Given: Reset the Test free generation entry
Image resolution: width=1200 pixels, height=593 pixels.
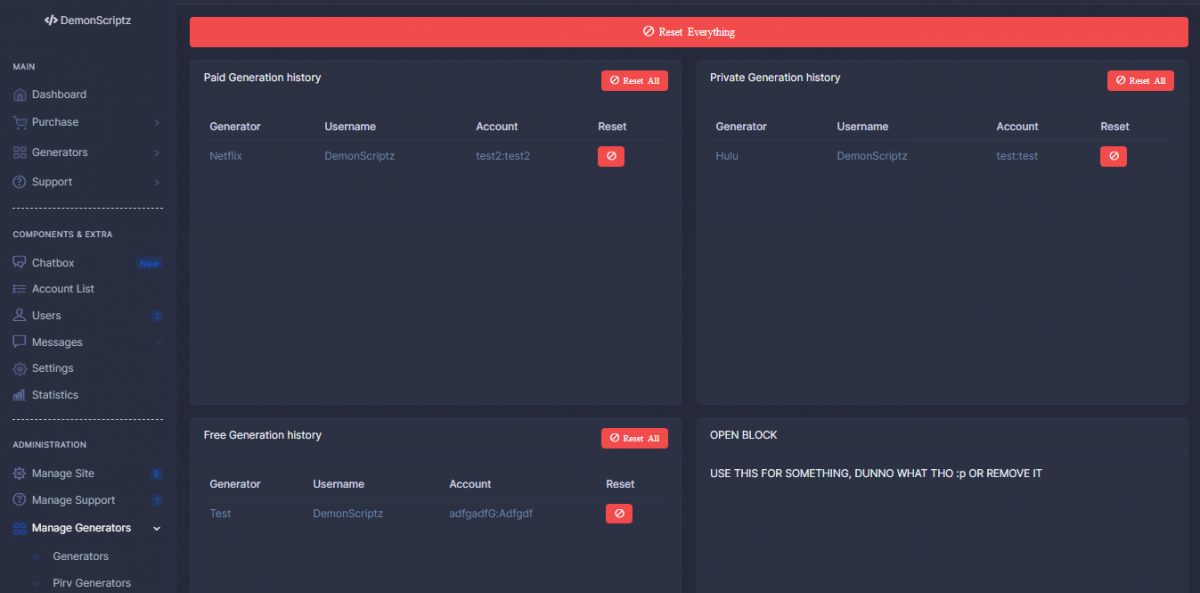Looking at the screenshot, I should pyautogui.click(x=619, y=513).
